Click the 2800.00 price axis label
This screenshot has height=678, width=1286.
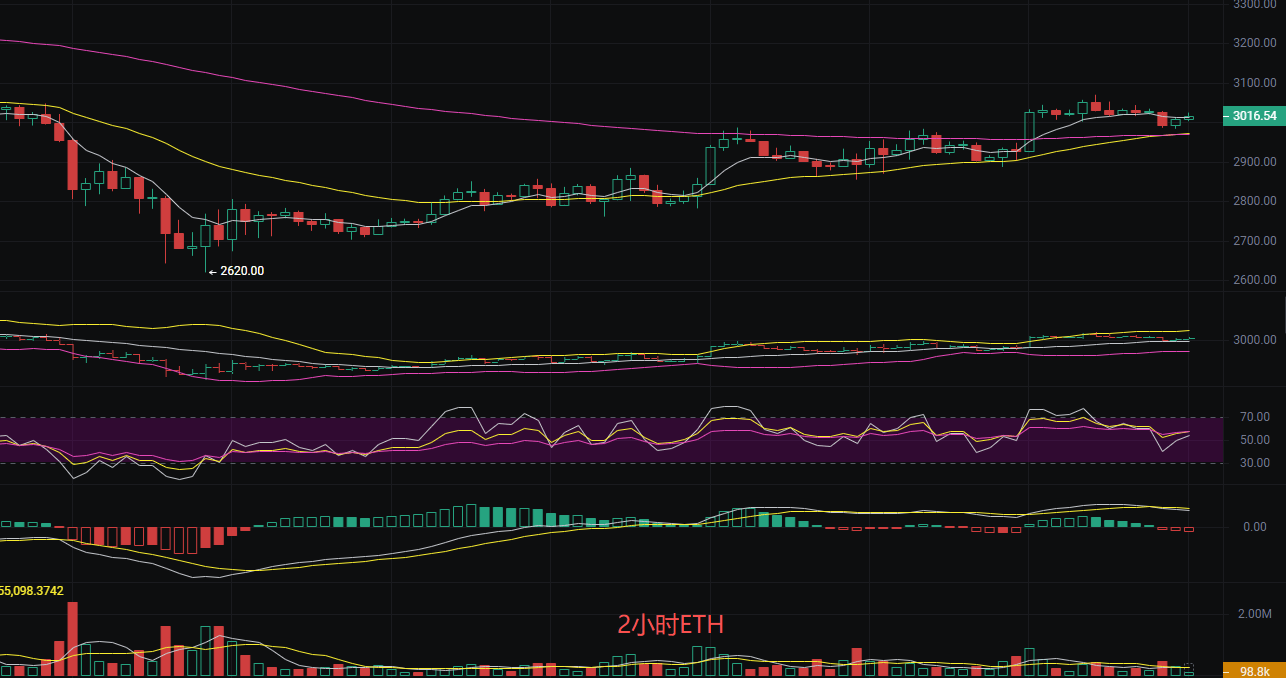click(1255, 201)
